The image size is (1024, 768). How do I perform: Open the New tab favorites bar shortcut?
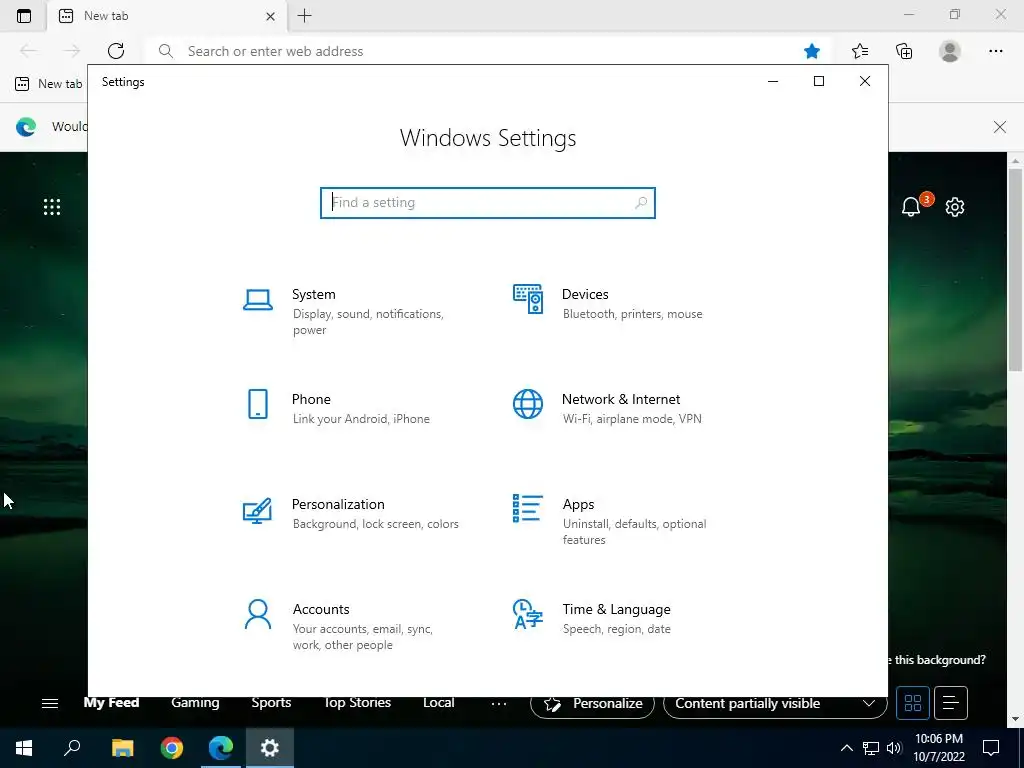49,84
